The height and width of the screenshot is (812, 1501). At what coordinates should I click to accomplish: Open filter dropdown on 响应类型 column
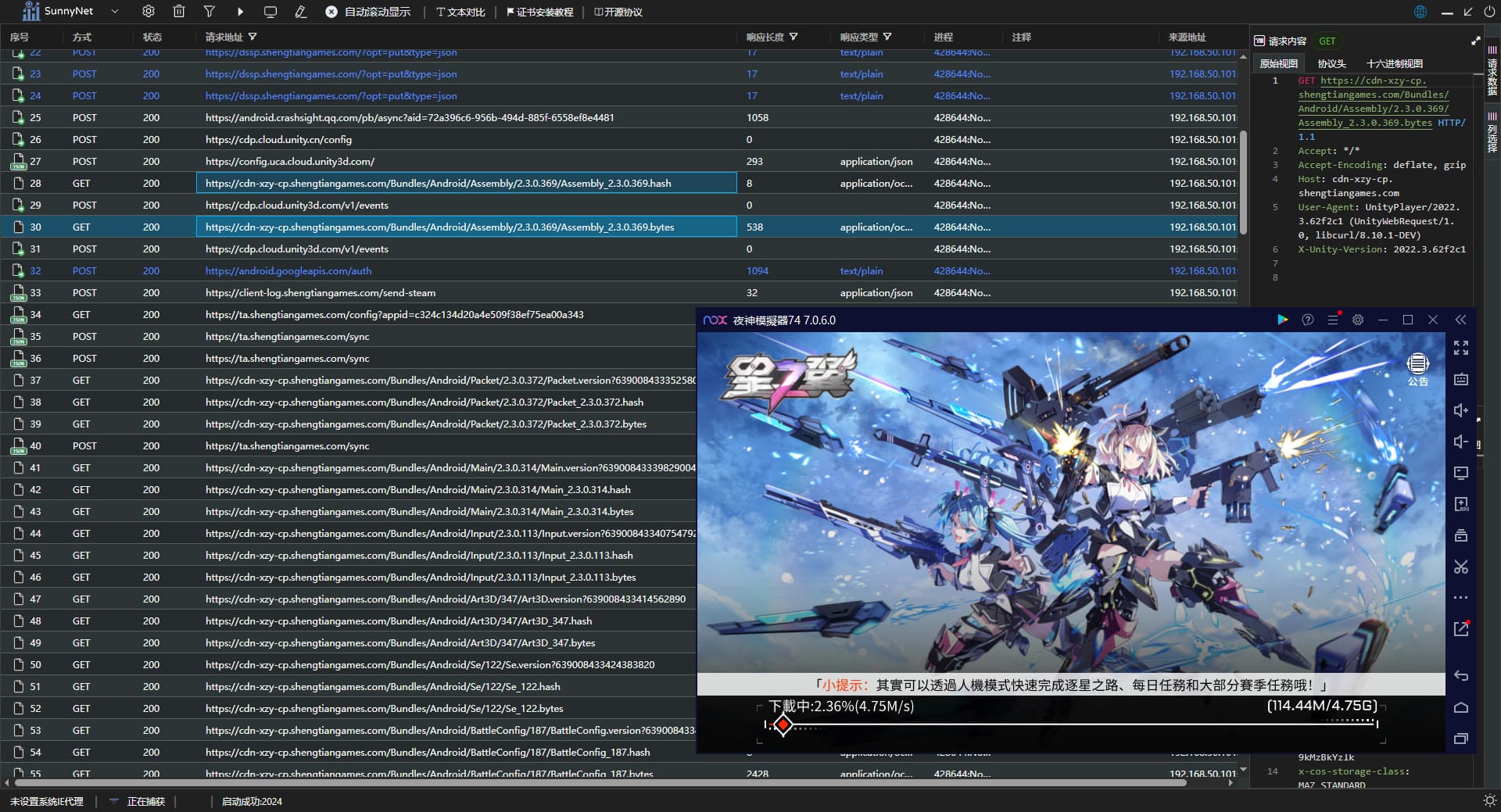pyautogui.click(x=887, y=37)
